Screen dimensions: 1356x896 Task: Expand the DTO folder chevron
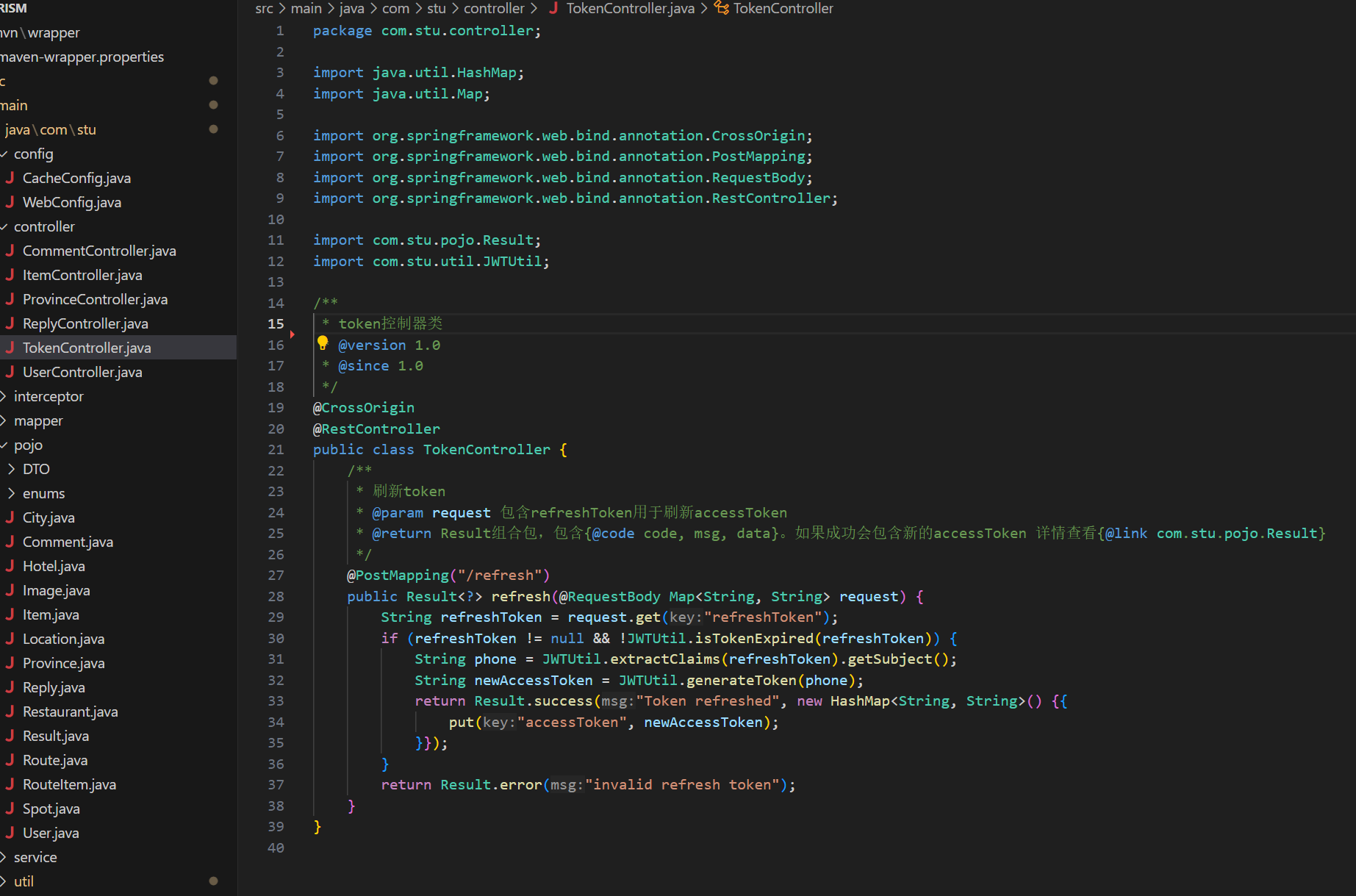click(x=12, y=469)
